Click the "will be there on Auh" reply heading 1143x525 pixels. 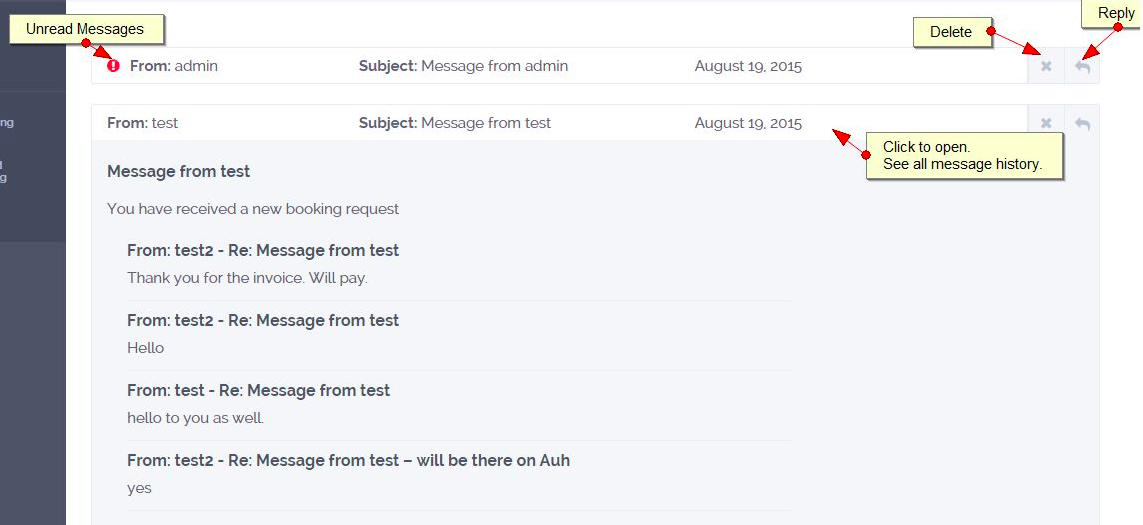coord(348,460)
